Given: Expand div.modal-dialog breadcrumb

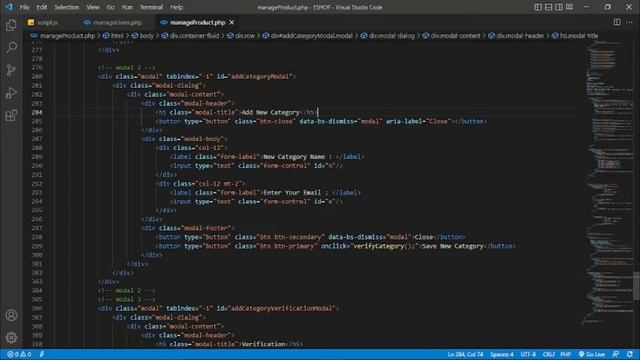Looking at the screenshot, I should (x=392, y=36).
